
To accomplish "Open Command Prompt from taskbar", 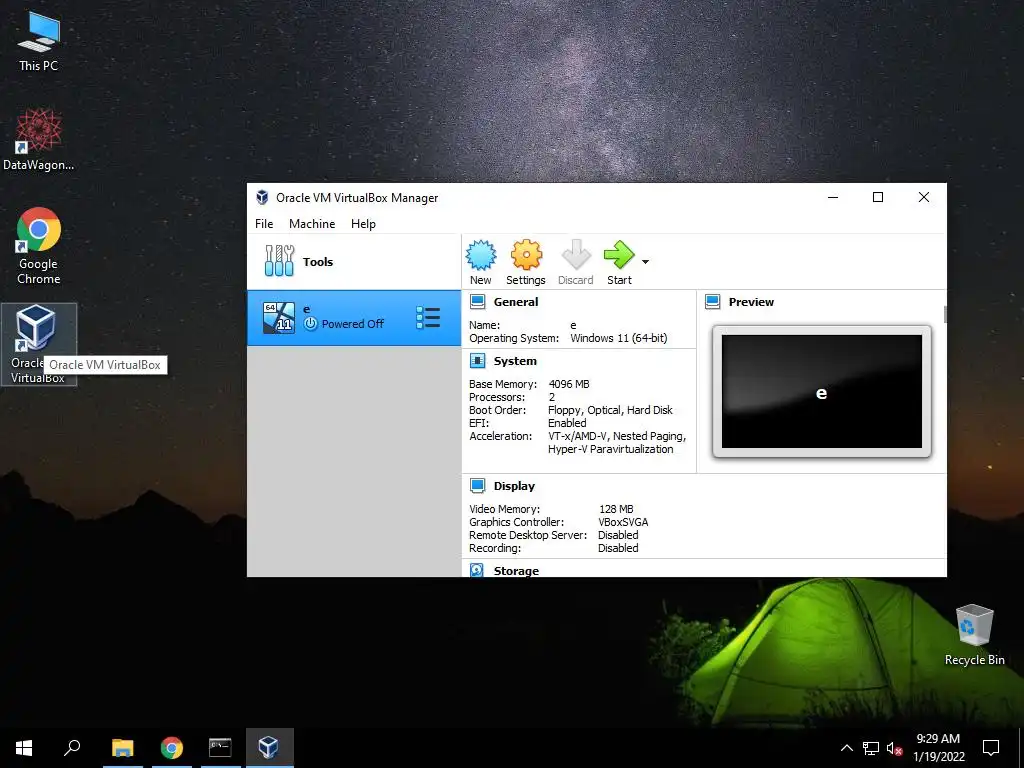I will (220, 748).
